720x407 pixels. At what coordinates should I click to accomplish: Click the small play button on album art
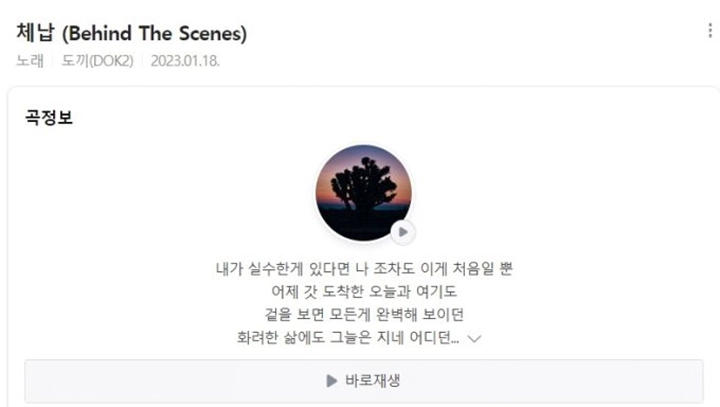pyautogui.click(x=403, y=232)
